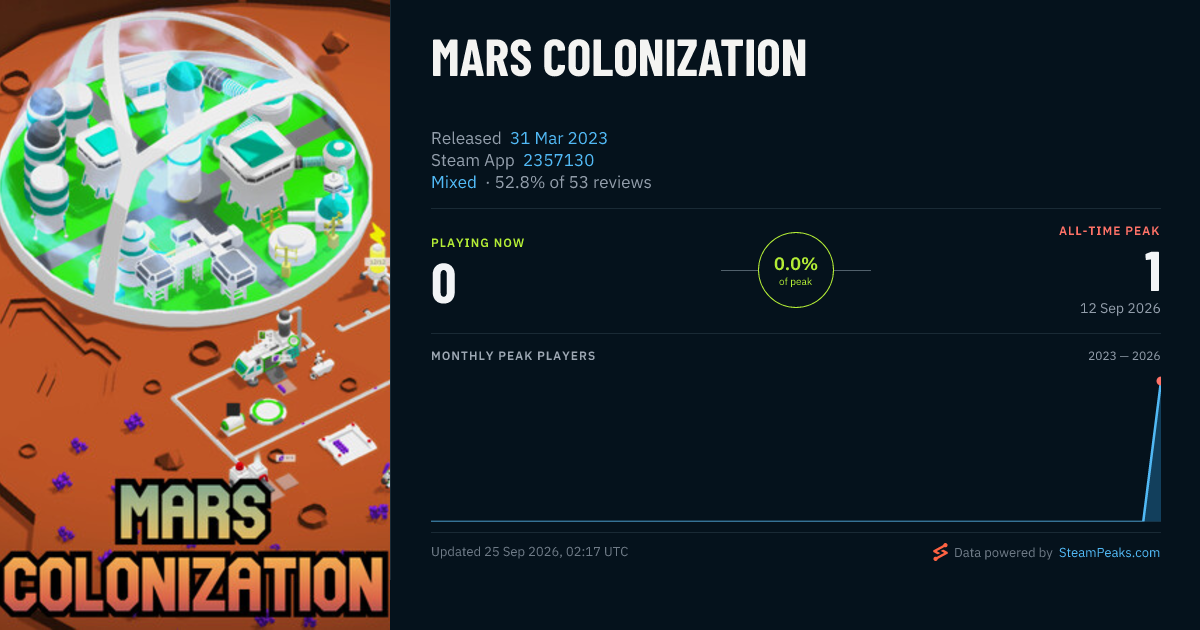
Task: Click the 12 Sep 2026 peak date
Action: [1120, 308]
